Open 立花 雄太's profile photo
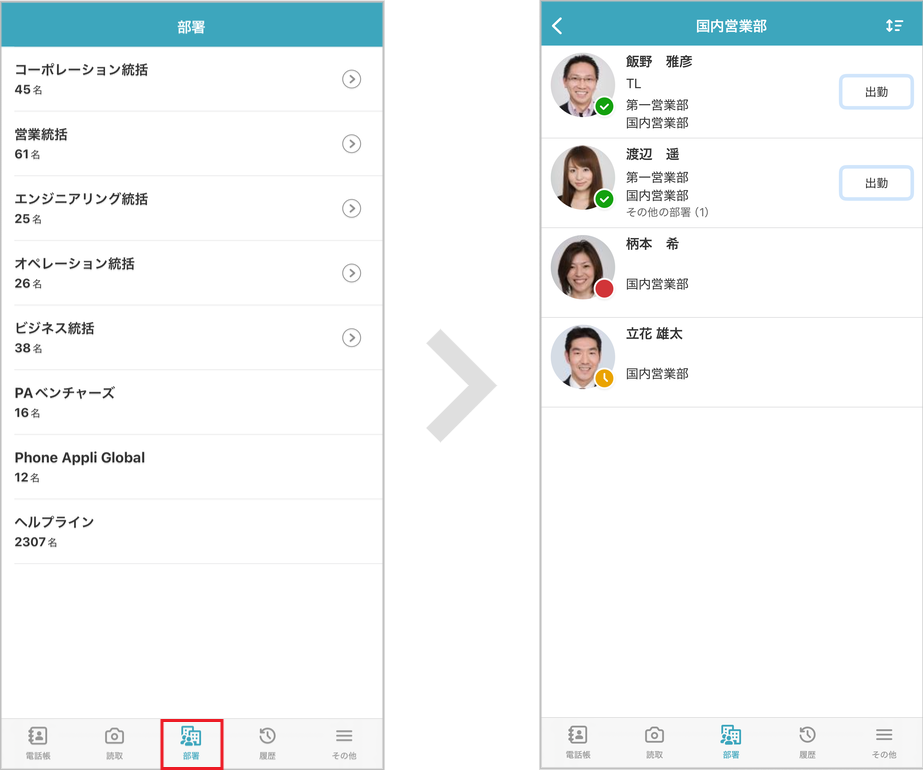This screenshot has height=770, width=923. click(x=582, y=357)
